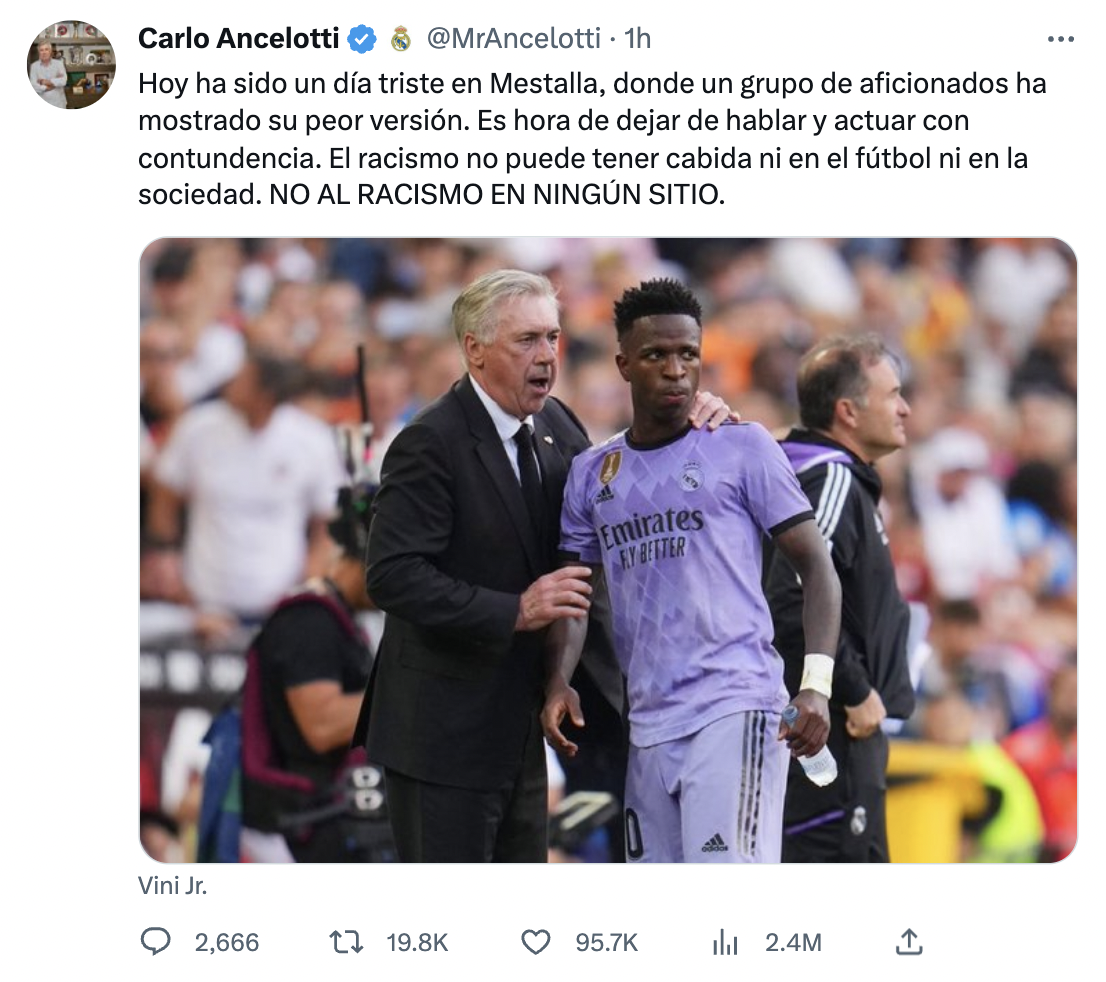Click the 2,666 replies count
Viewport: 1106px width, 982px height.
coord(226,942)
